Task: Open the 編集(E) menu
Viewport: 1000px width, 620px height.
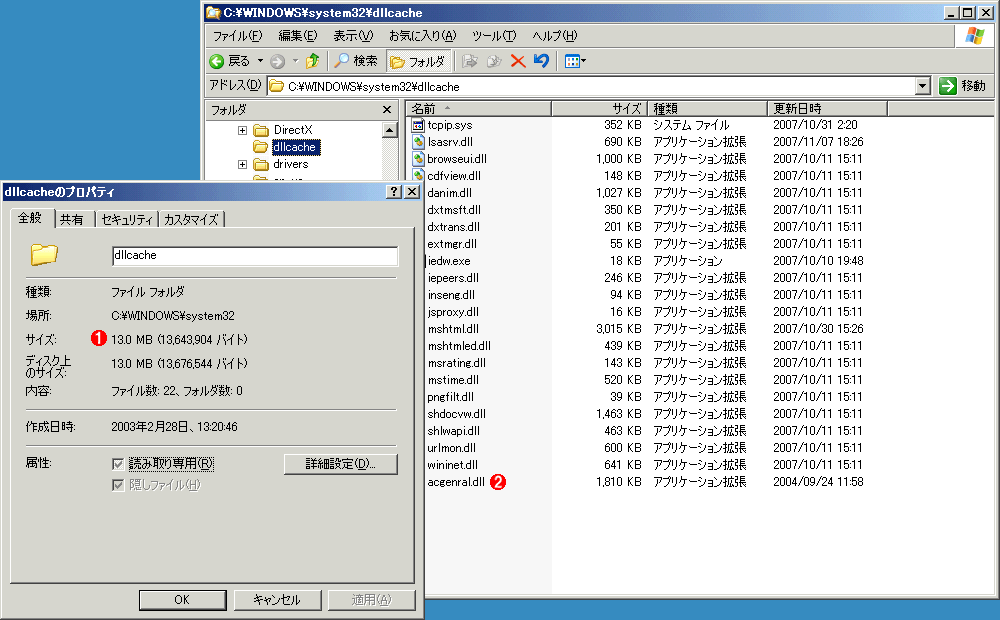Action: click(298, 36)
